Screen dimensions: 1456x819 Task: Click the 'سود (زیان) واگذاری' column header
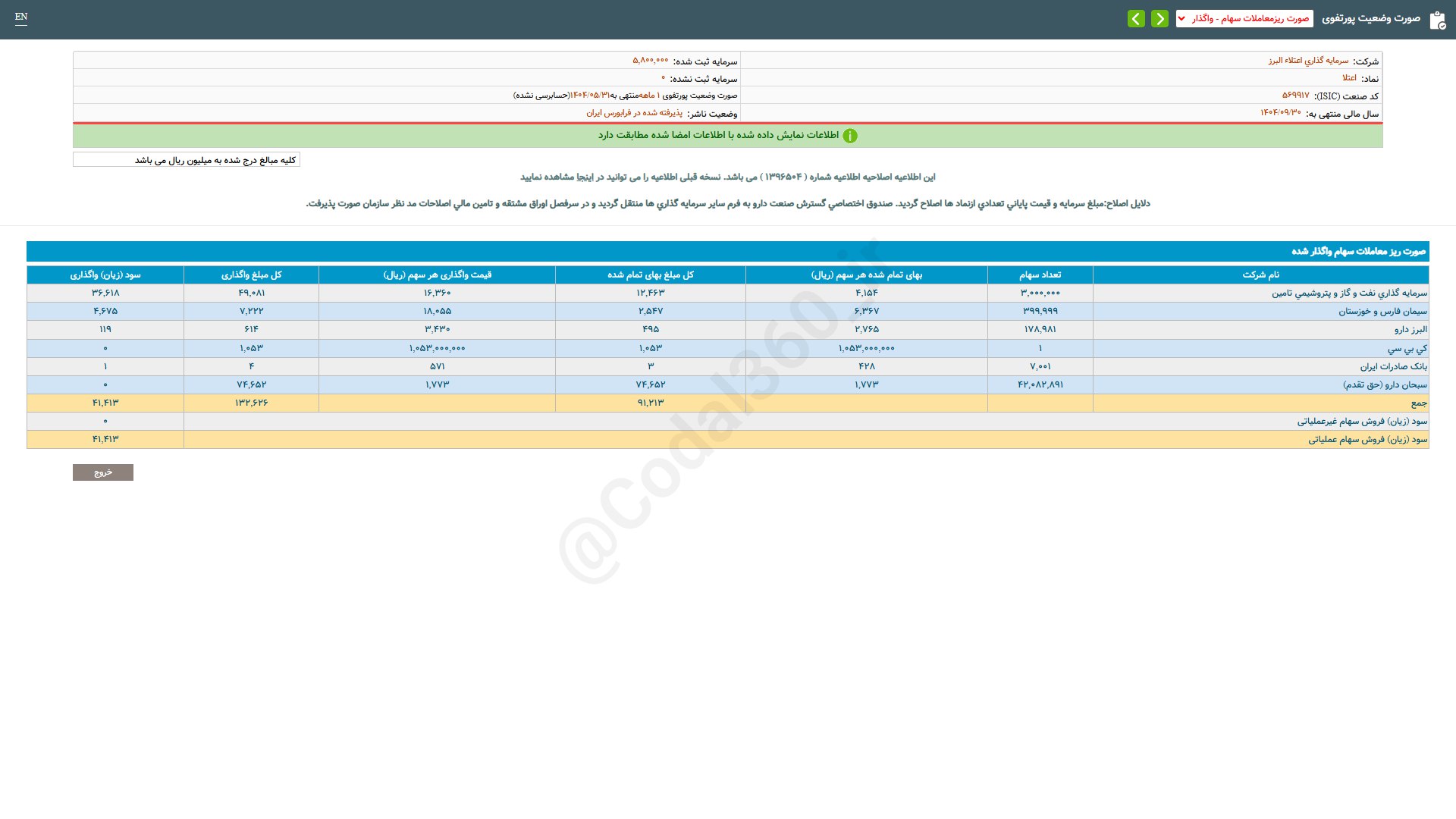point(105,275)
